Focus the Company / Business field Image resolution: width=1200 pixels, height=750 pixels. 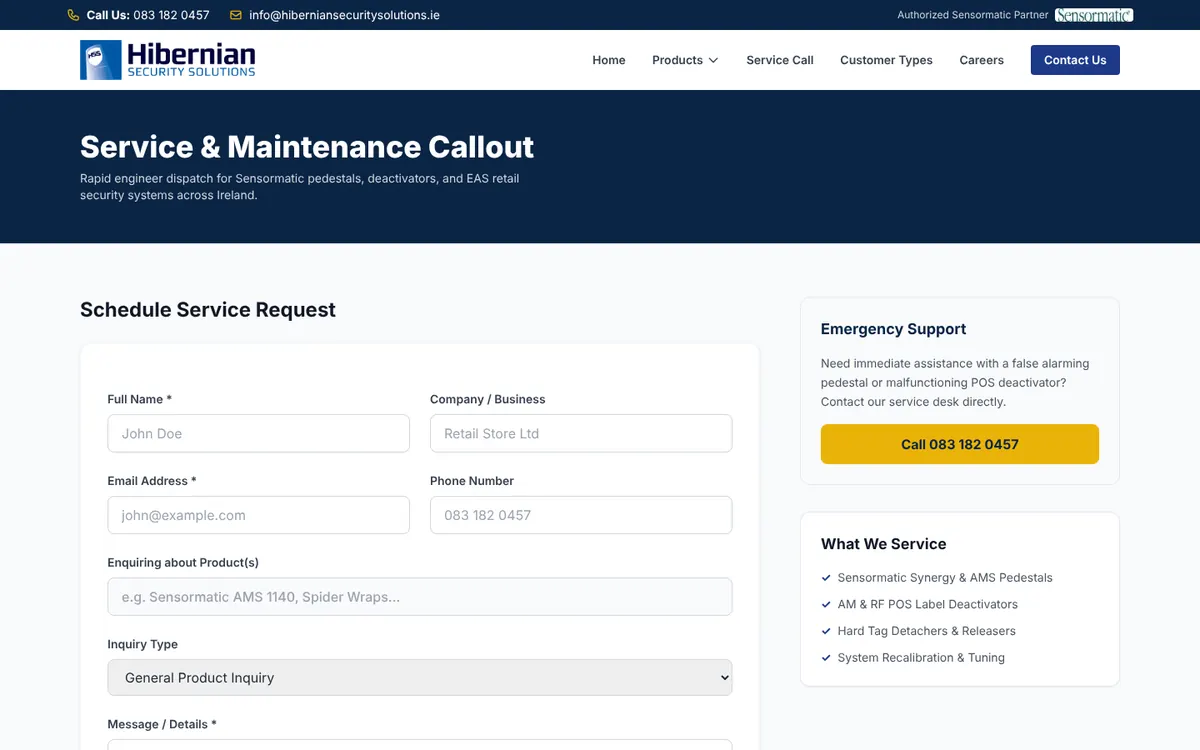581,433
